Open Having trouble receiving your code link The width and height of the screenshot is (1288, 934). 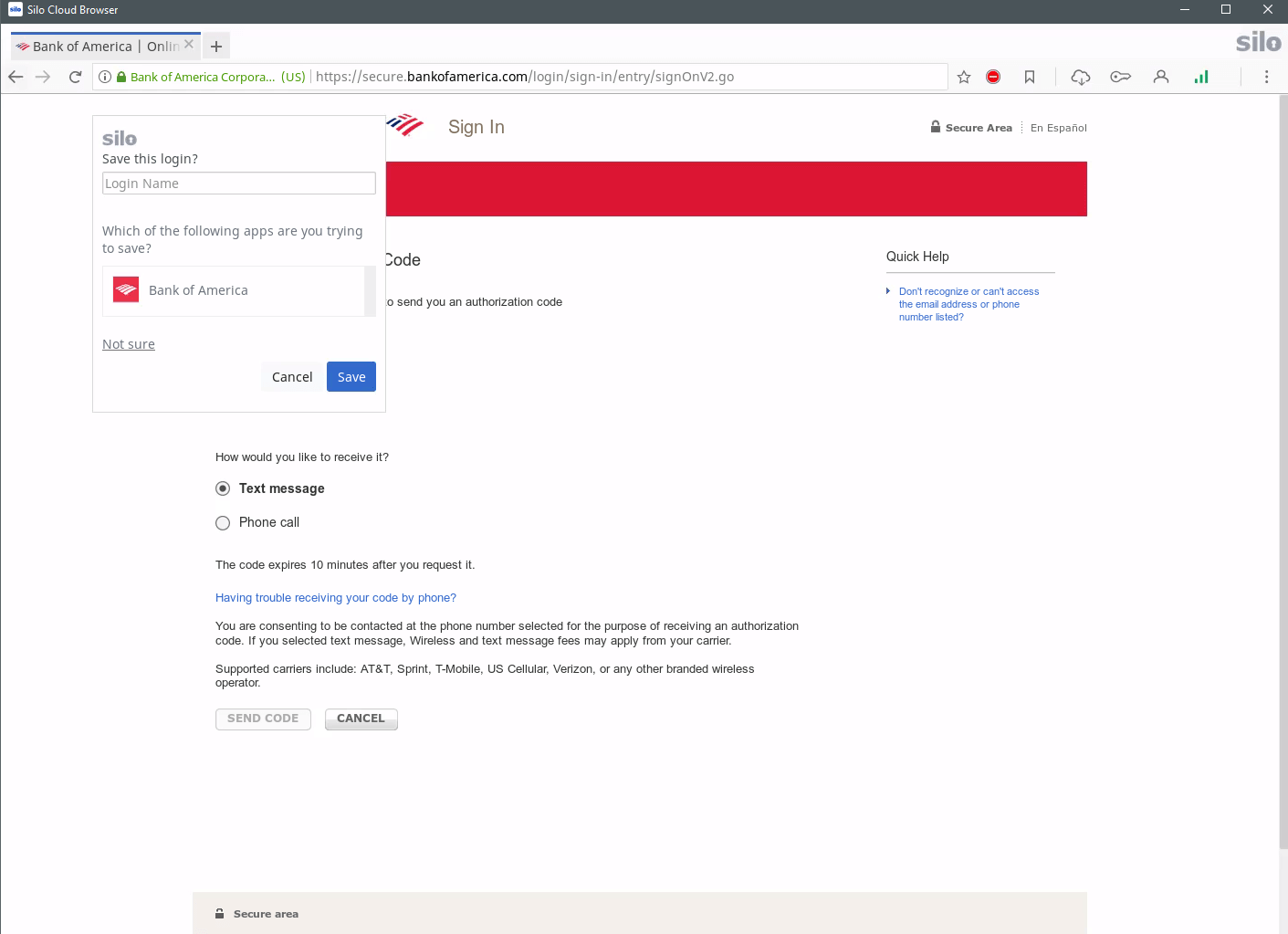[336, 598]
